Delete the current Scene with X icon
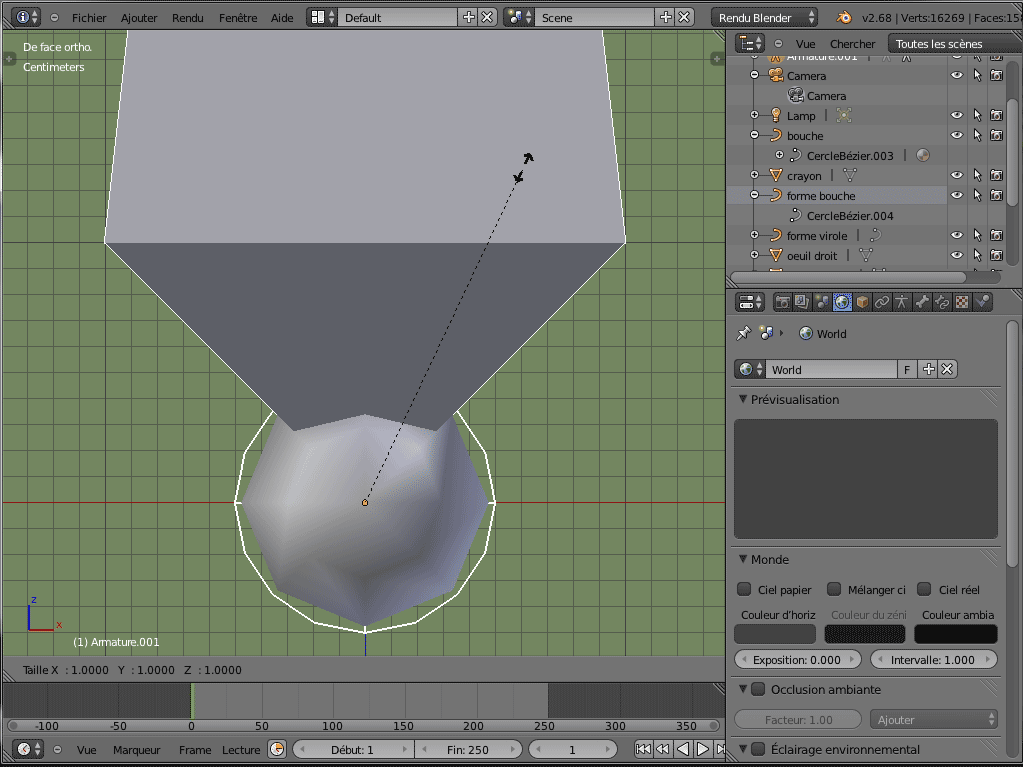 pyautogui.click(x=684, y=18)
